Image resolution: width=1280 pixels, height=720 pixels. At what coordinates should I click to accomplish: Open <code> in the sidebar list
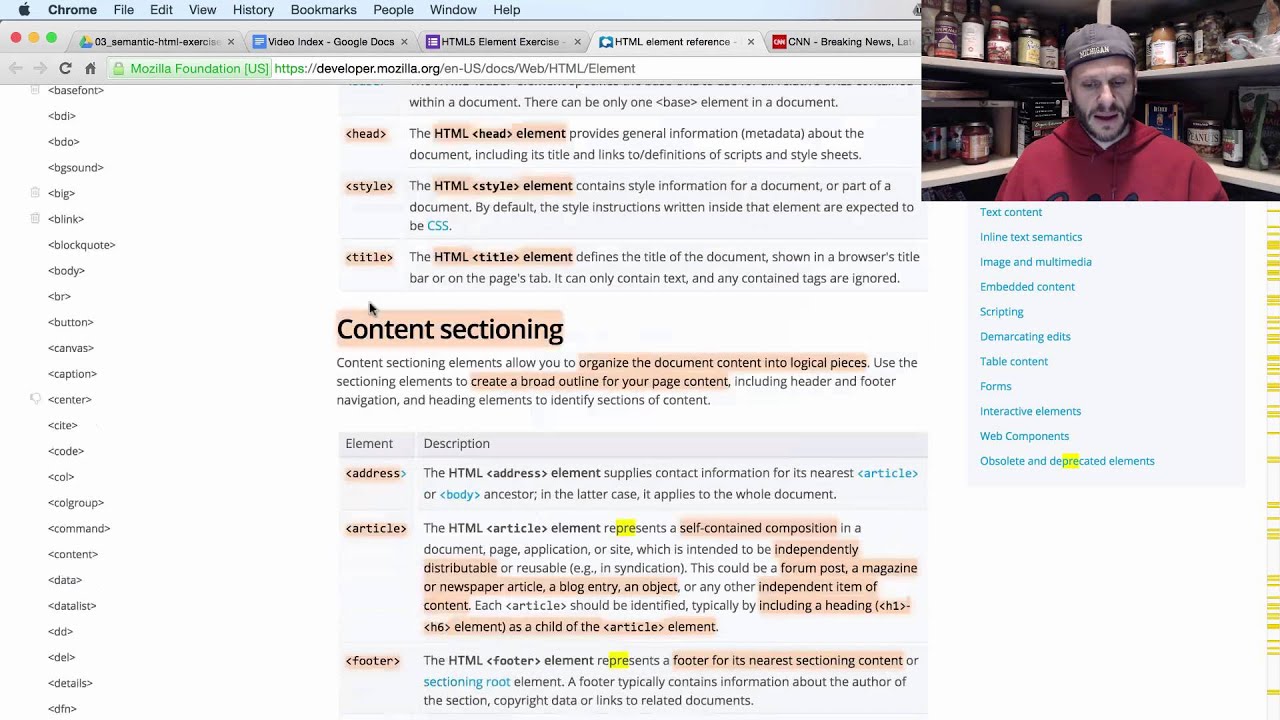[66, 451]
